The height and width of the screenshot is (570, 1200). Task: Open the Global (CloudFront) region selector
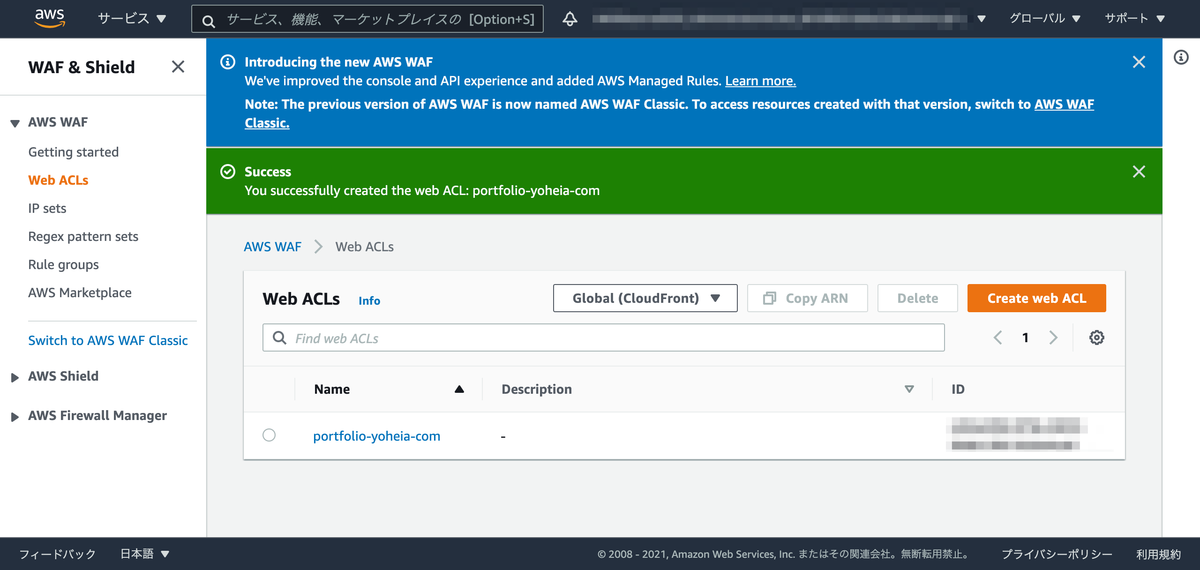click(645, 298)
